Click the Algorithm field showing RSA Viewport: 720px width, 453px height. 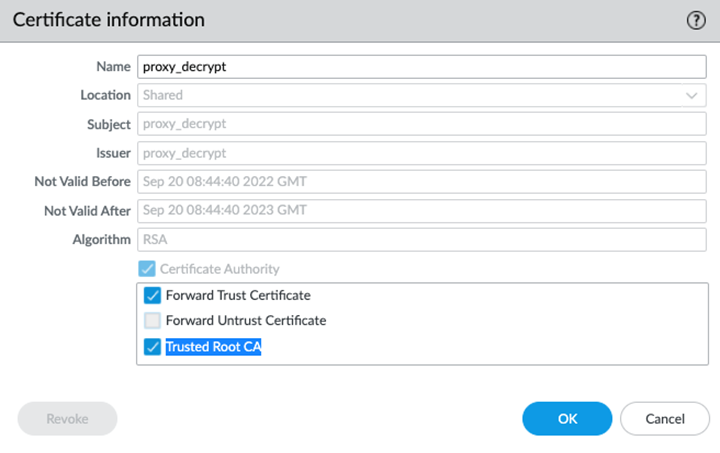coord(421,240)
